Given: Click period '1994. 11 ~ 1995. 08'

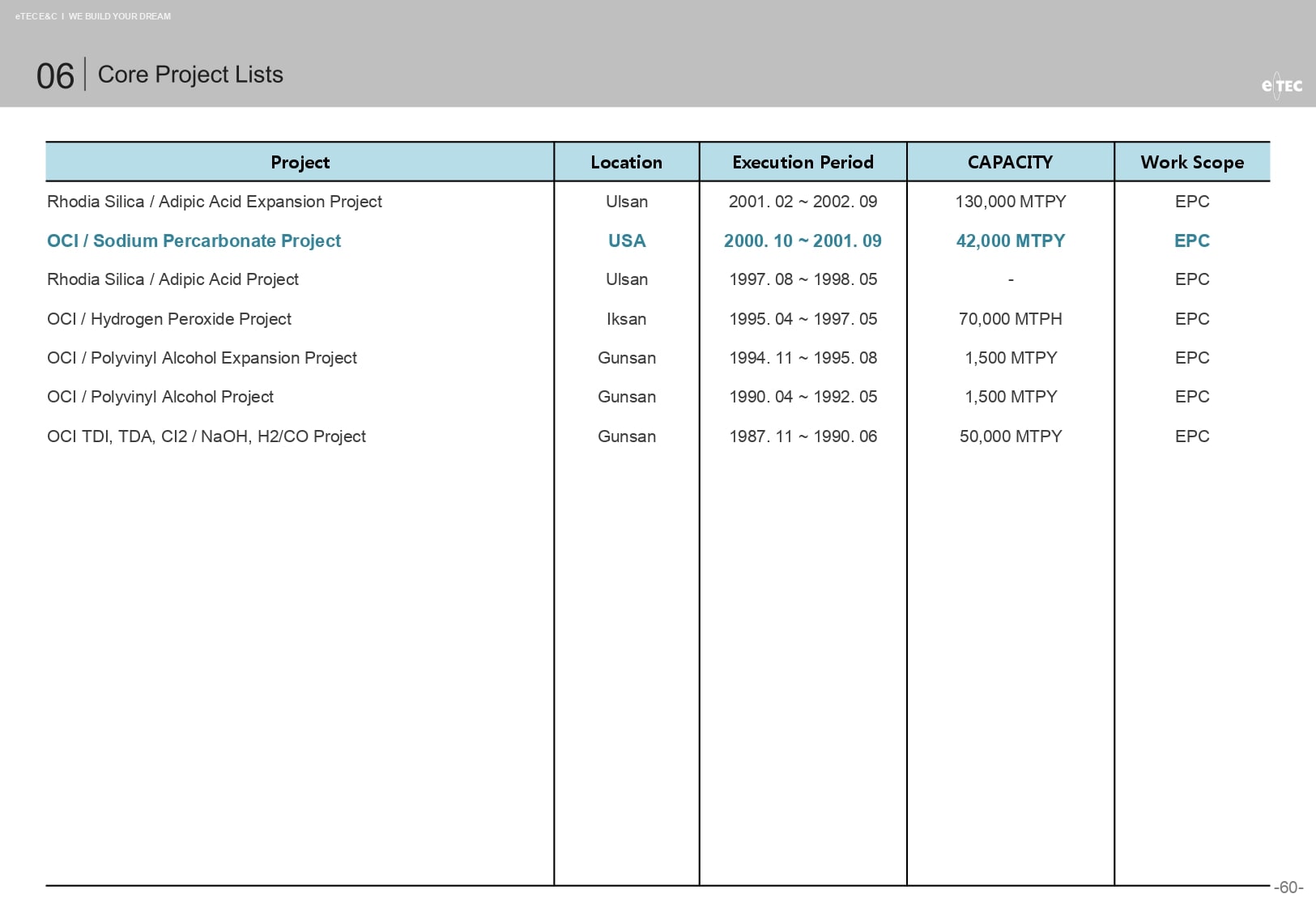Looking at the screenshot, I should 803,358.
